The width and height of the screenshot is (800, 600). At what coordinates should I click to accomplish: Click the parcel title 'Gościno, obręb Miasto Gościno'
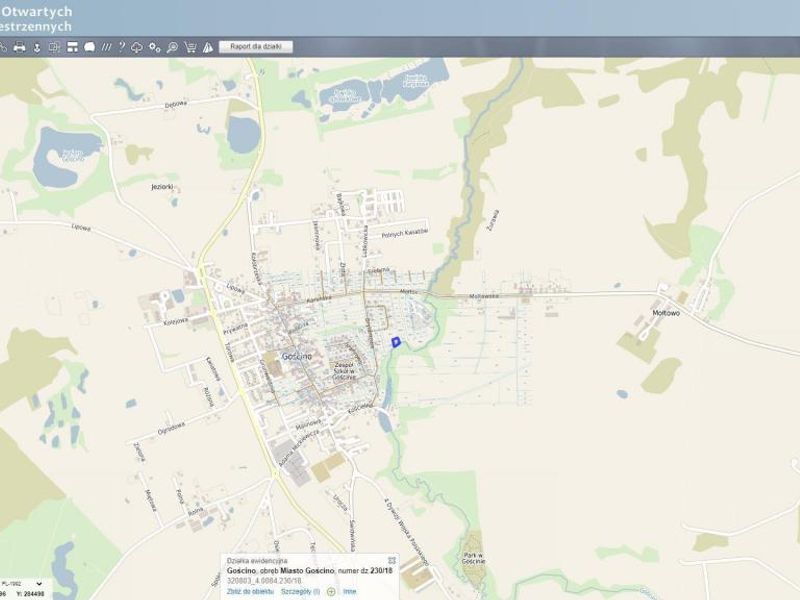click(x=281, y=570)
